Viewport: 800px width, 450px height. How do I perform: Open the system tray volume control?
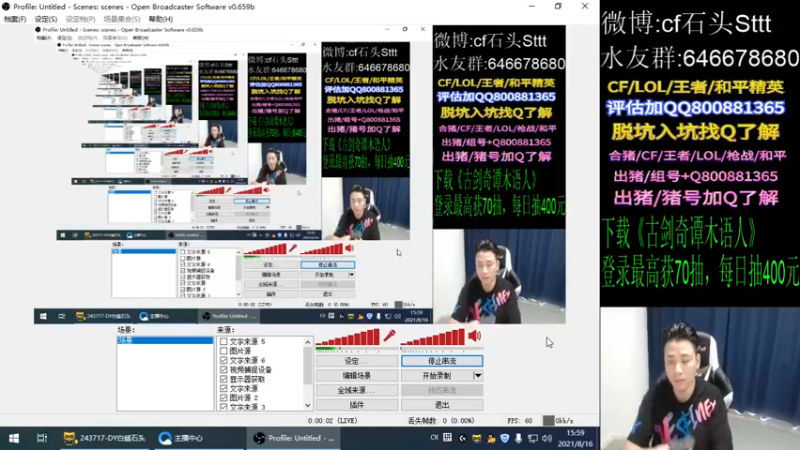pos(547,438)
